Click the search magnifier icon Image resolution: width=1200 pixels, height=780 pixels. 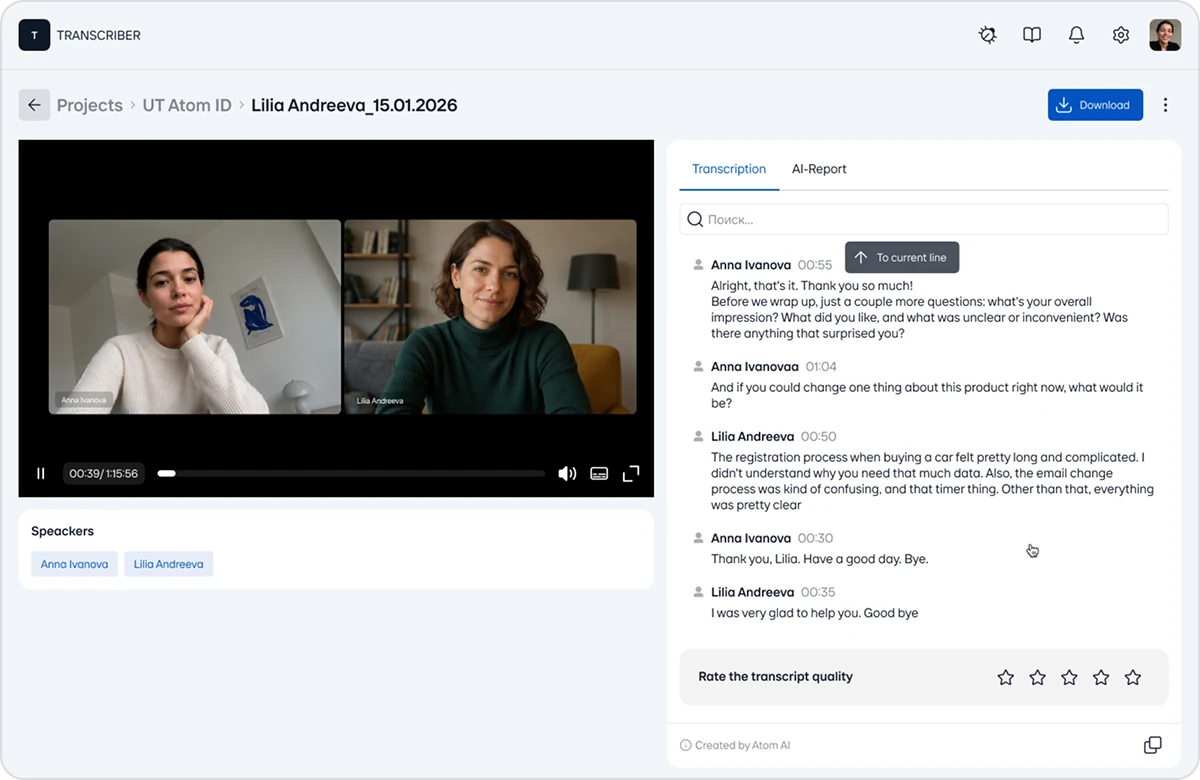(695, 219)
